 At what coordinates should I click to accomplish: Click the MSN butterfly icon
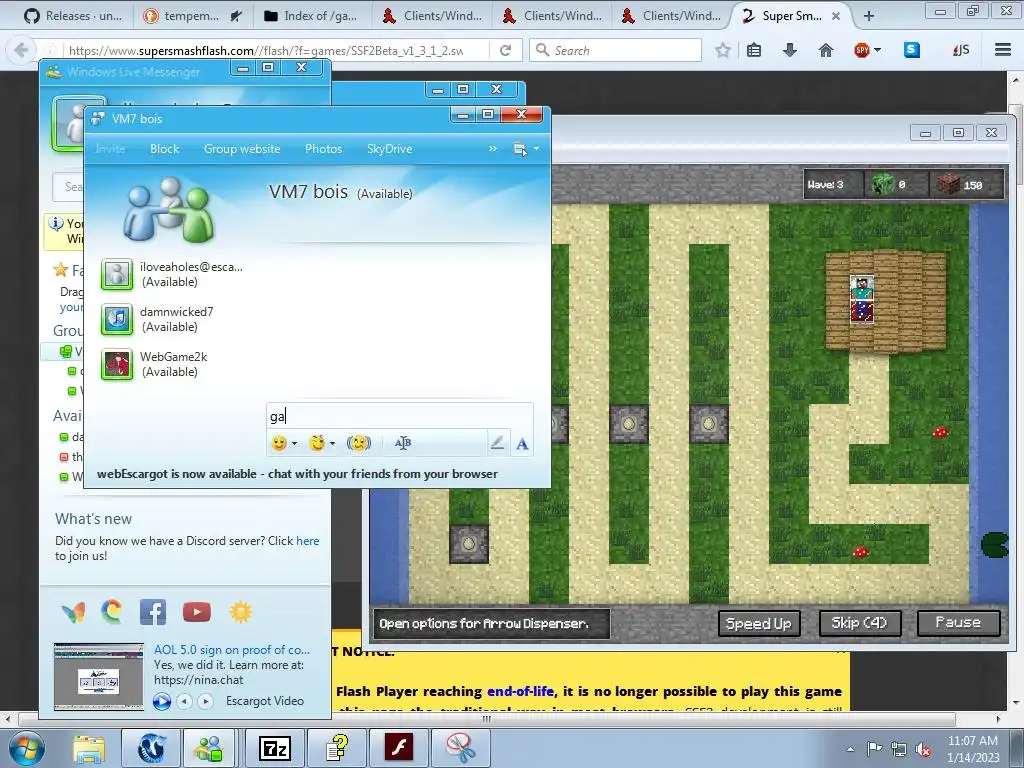click(x=73, y=612)
